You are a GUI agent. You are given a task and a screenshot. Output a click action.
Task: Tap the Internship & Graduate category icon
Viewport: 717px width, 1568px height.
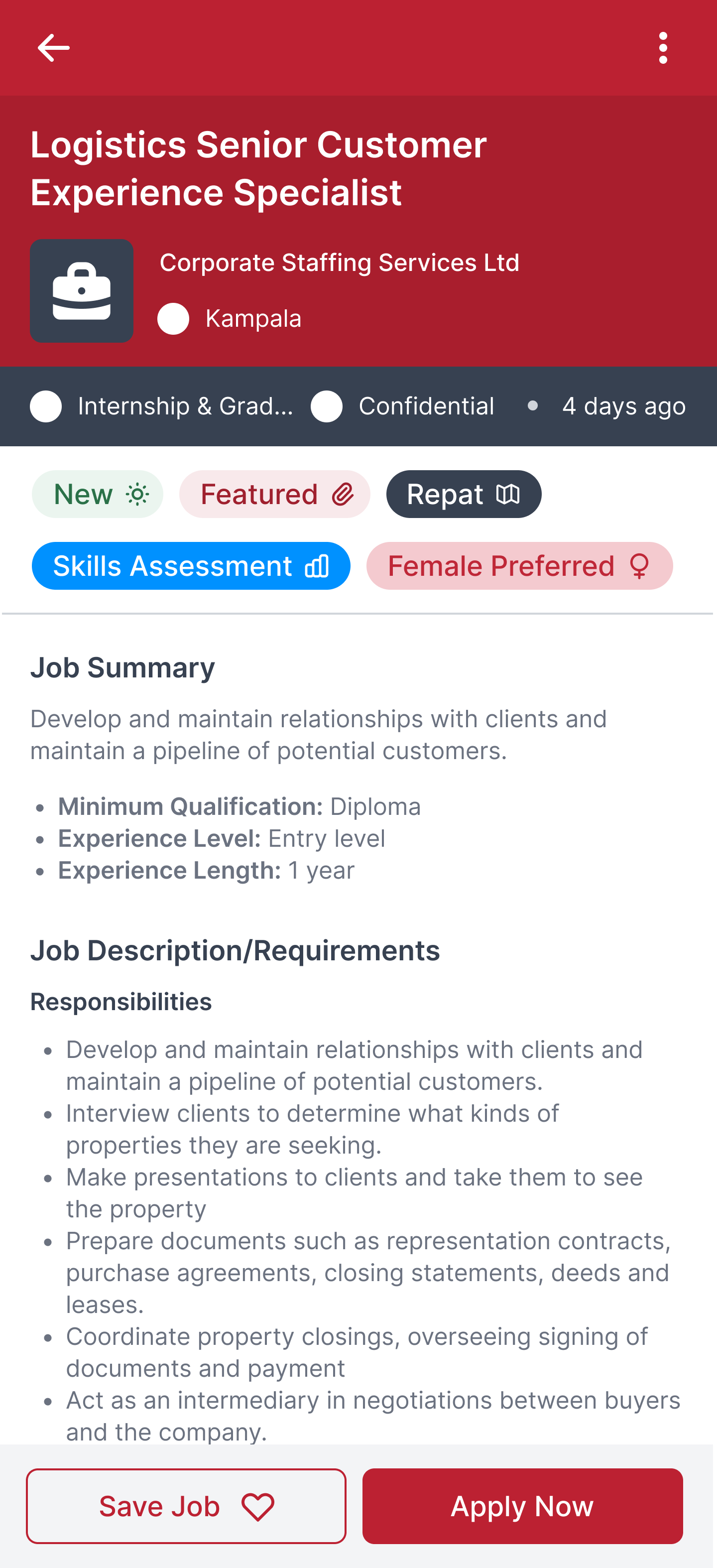(46, 406)
